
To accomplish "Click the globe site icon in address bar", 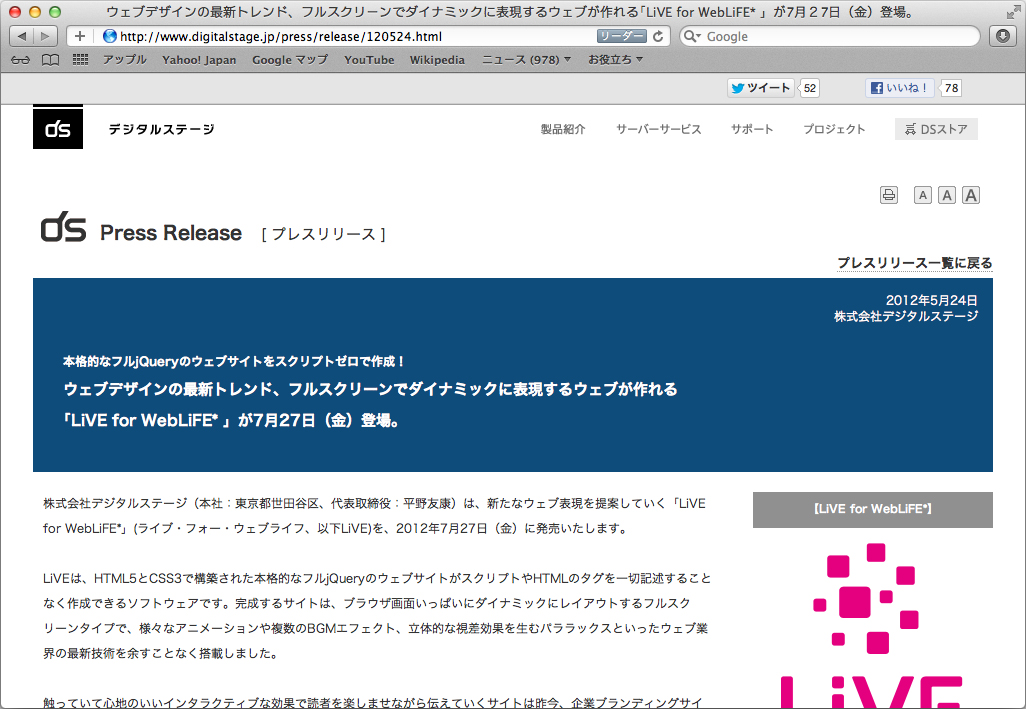I will click(110, 36).
